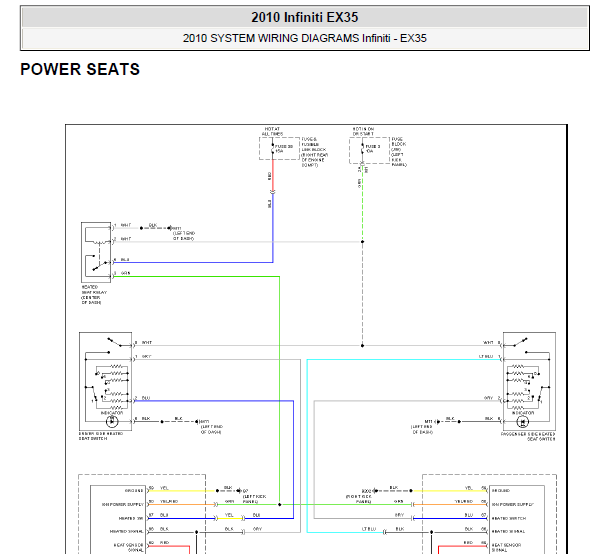Click the 'WHT' label on the passenger switch
609x554 pixels.
pos(488,343)
